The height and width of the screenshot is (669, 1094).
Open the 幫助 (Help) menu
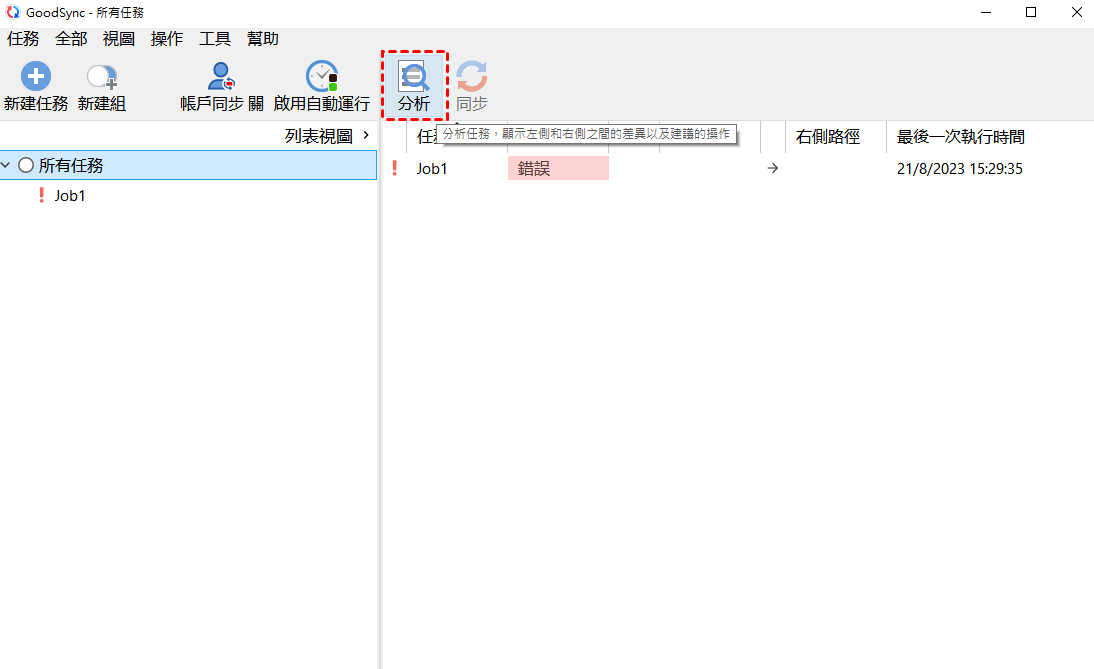point(263,39)
